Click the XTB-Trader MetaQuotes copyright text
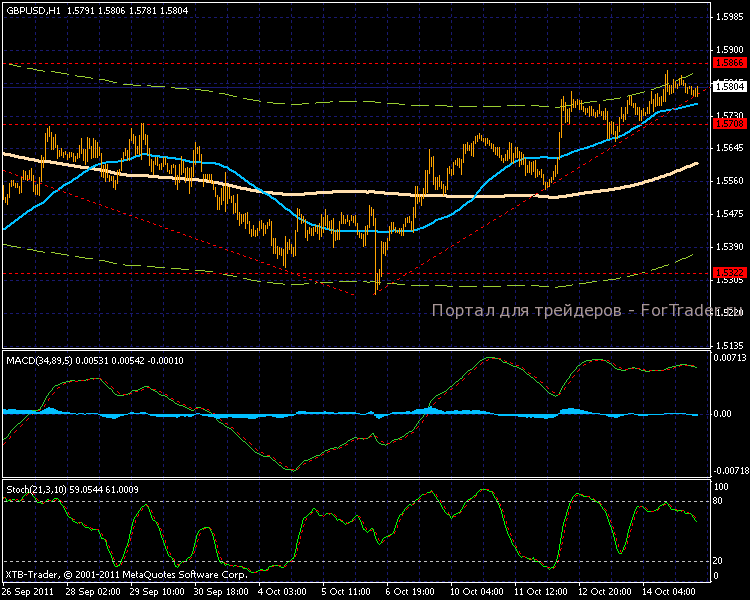750x600 pixels. click(126, 575)
